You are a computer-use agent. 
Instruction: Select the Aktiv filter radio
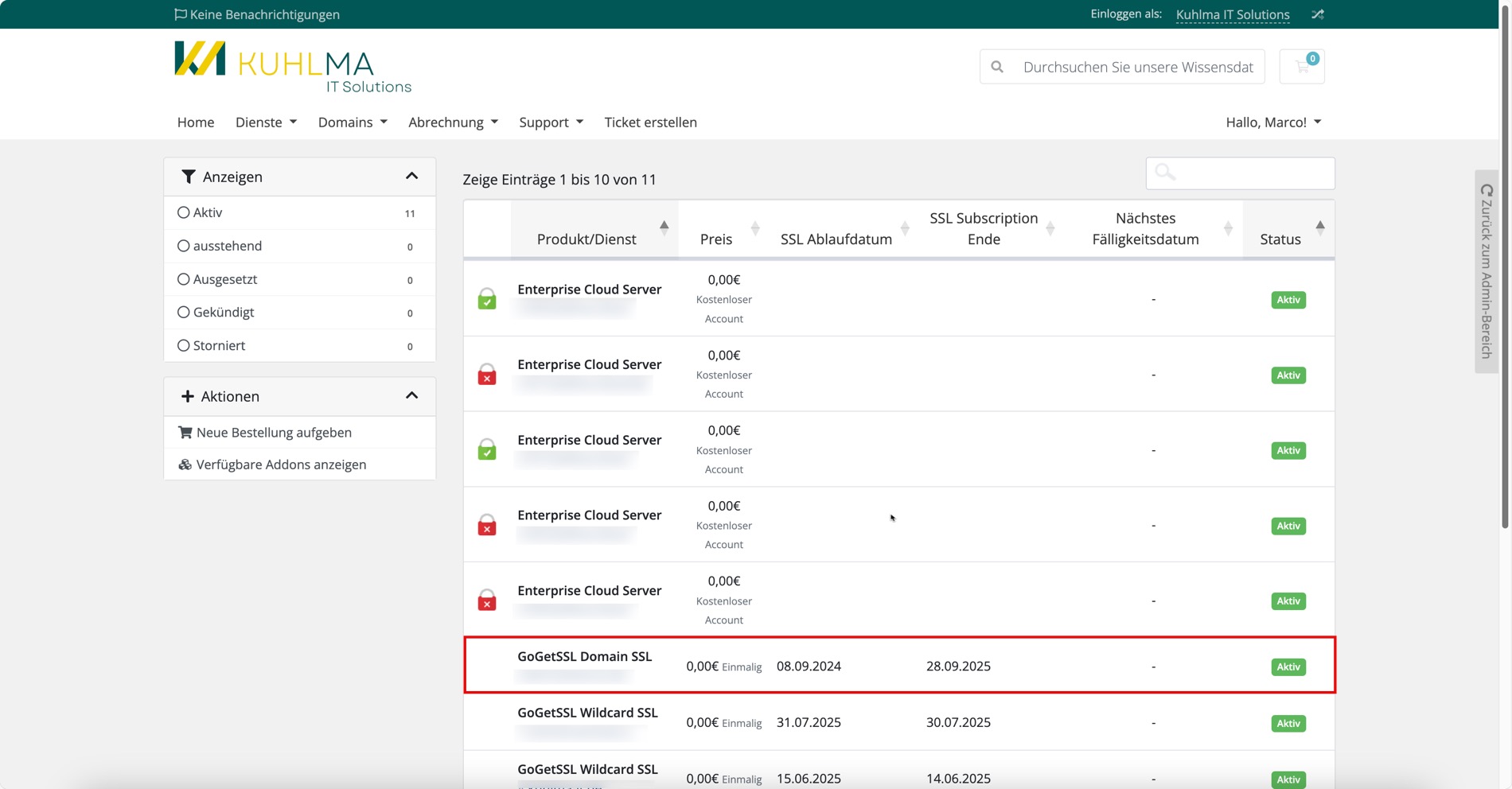pos(184,212)
